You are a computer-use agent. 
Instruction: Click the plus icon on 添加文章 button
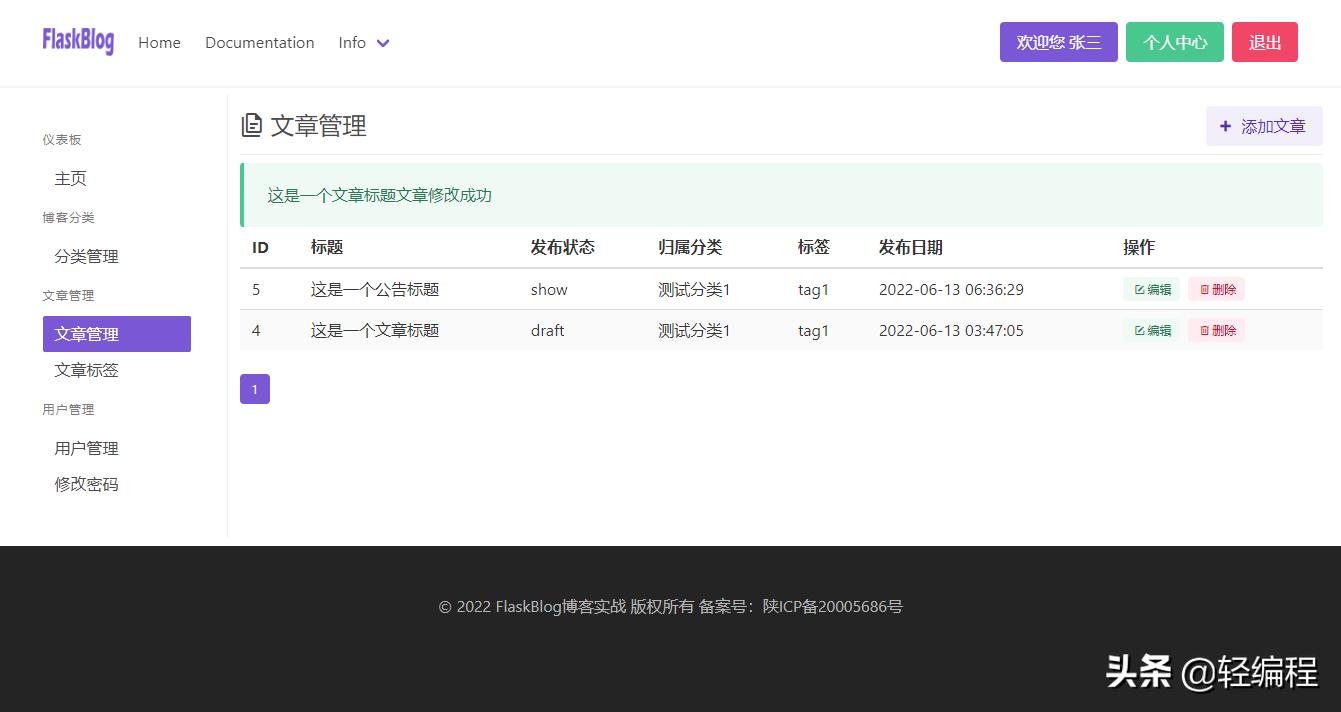(x=1226, y=126)
